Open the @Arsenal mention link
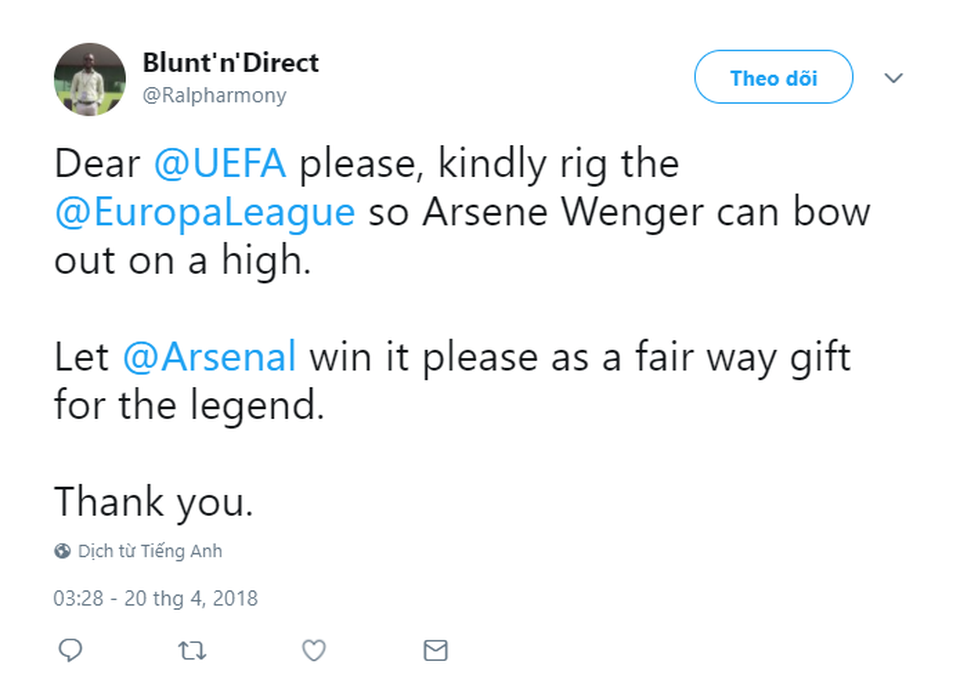 (209, 356)
